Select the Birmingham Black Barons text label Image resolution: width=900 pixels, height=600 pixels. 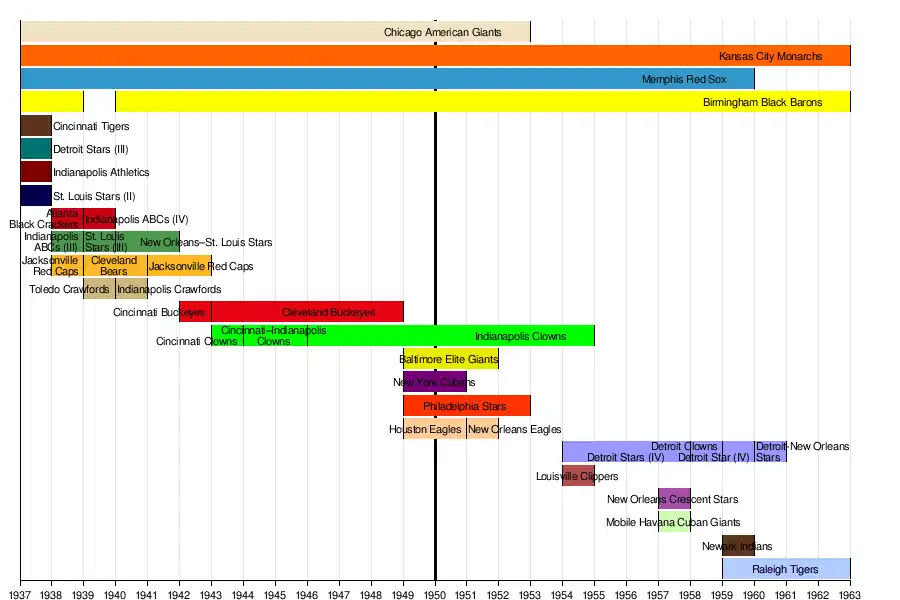tap(762, 102)
